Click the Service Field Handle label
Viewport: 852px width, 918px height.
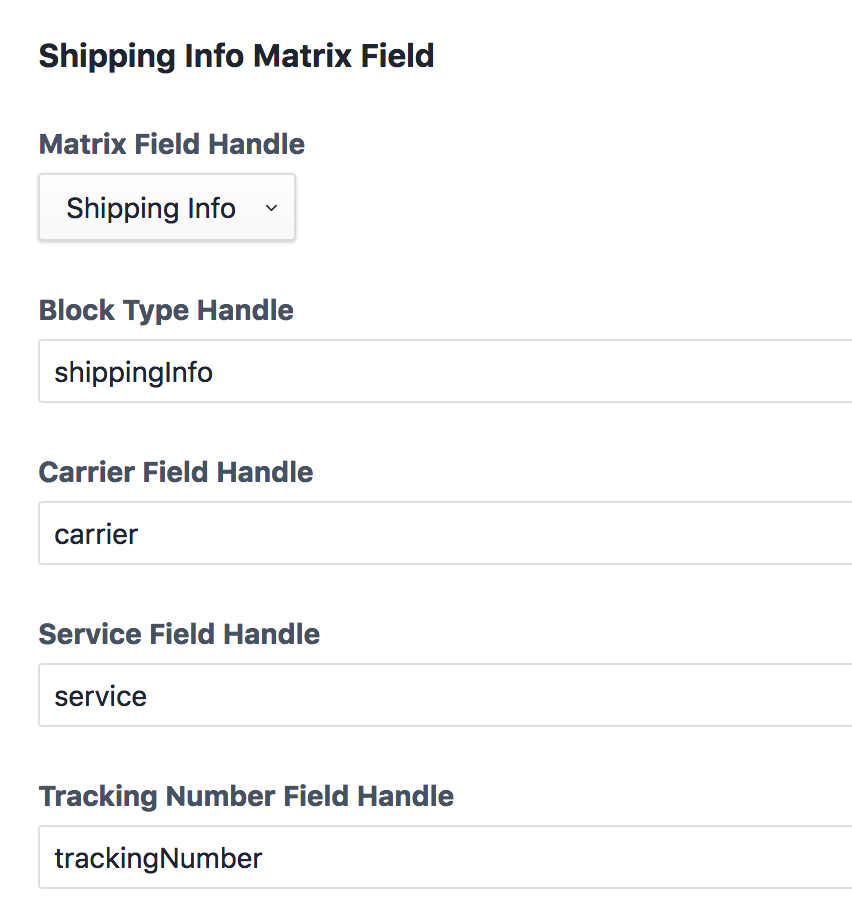point(179,634)
